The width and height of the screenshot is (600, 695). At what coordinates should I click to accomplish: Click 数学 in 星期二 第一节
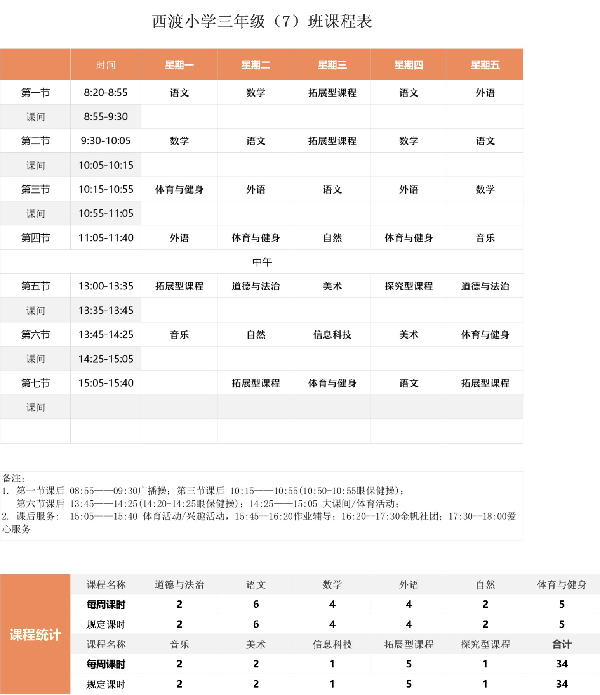[256, 93]
